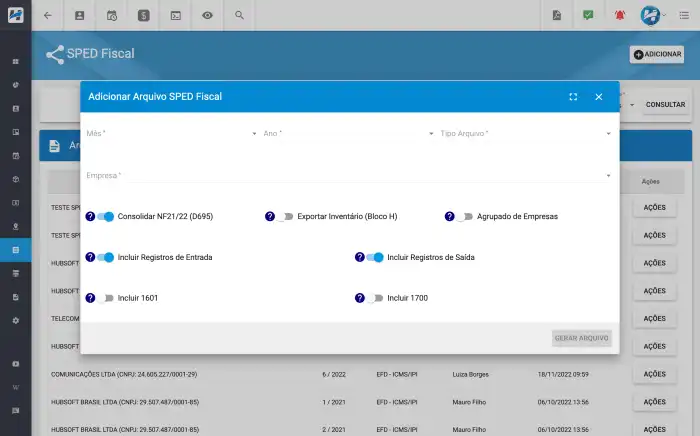Screen dimensions: 700x436
Task: Open help for Consolidar NF21/22 (D695)
Action: tap(90, 216)
